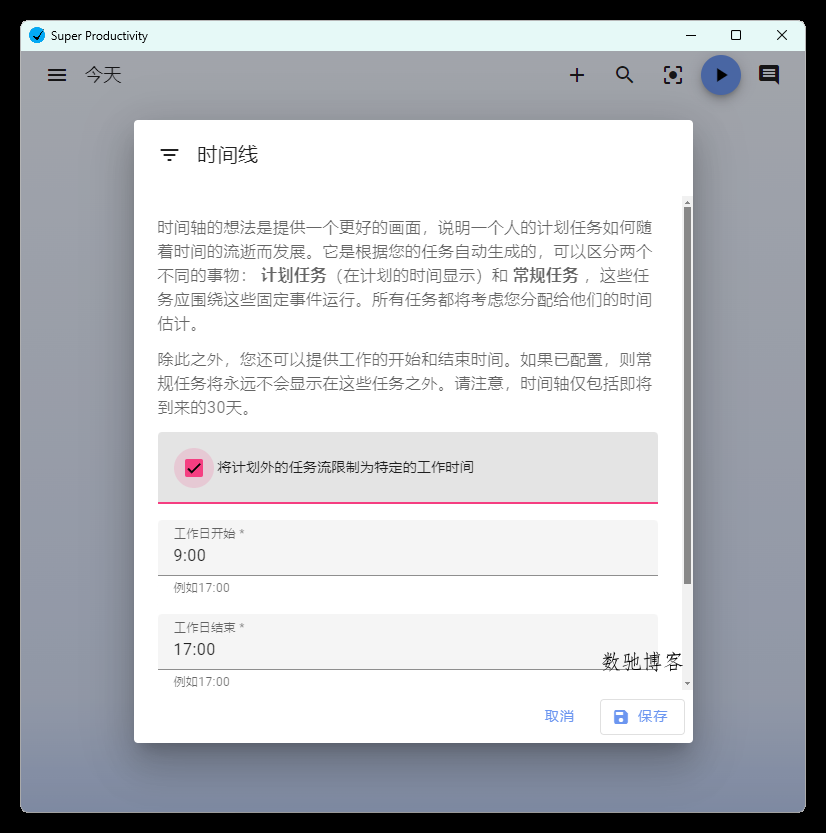The image size is (826, 833).
Task: Click the 工作日结束 time field
Action: pyautogui.click(x=408, y=642)
